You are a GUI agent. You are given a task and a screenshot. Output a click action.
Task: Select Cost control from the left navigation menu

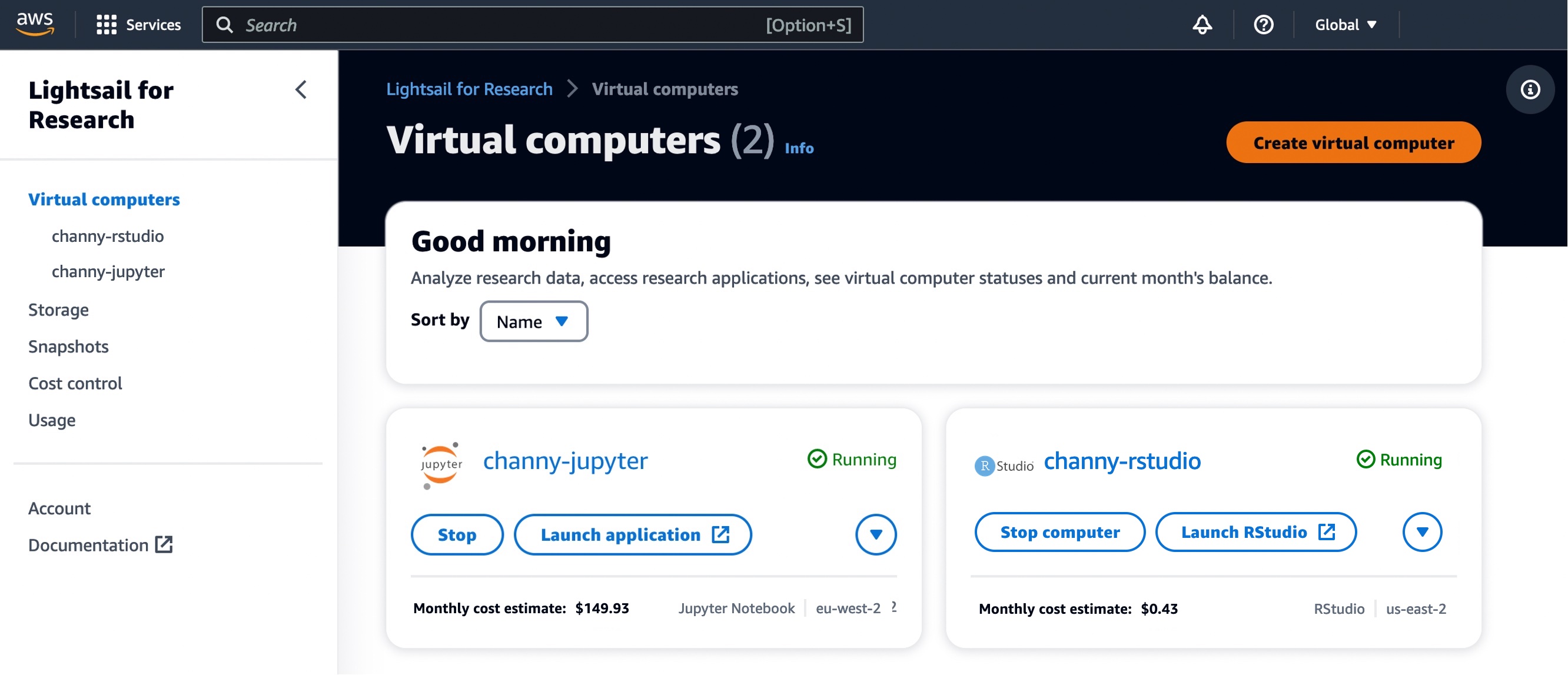click(x=75, y=382)
